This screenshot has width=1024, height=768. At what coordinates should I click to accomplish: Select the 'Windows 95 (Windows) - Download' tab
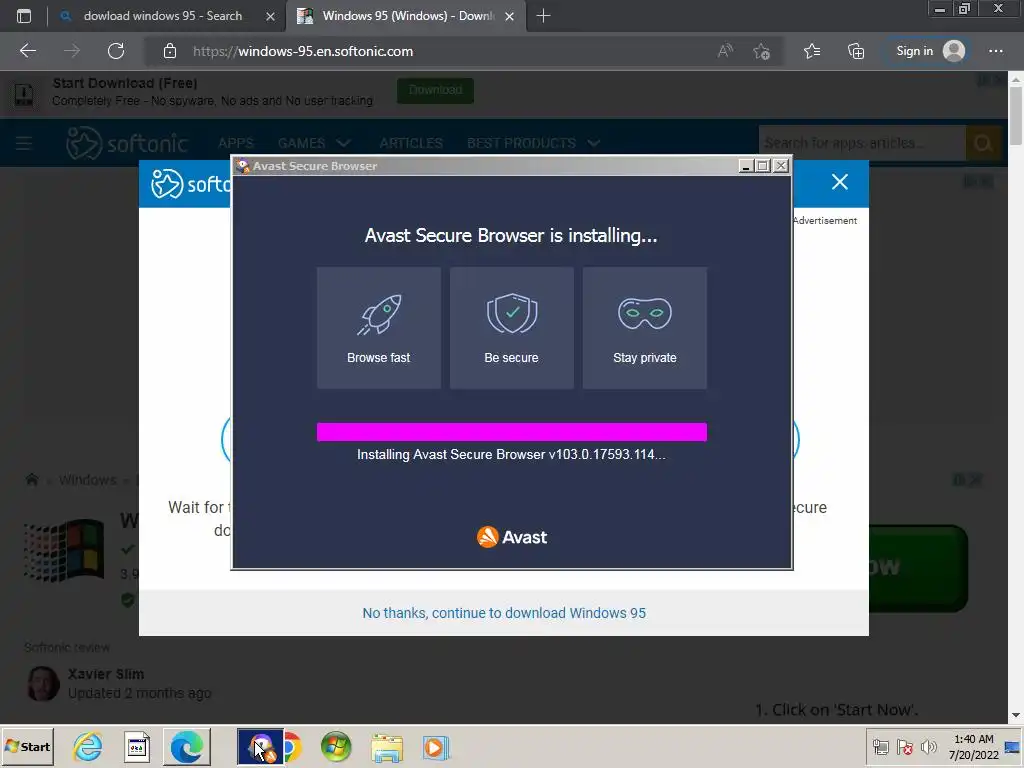click(x=408, y=16)
